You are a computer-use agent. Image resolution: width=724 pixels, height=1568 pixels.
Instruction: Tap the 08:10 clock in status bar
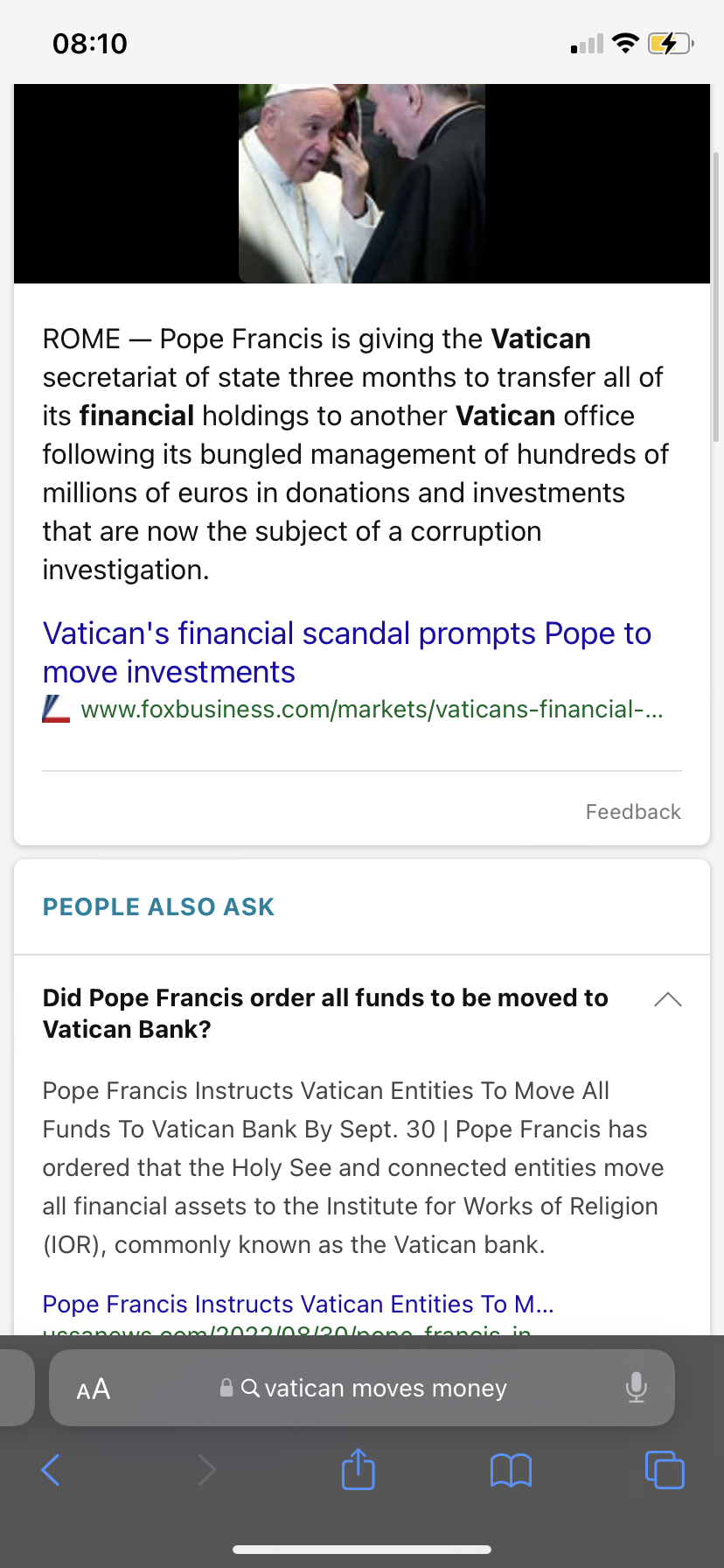click(90, 43)
